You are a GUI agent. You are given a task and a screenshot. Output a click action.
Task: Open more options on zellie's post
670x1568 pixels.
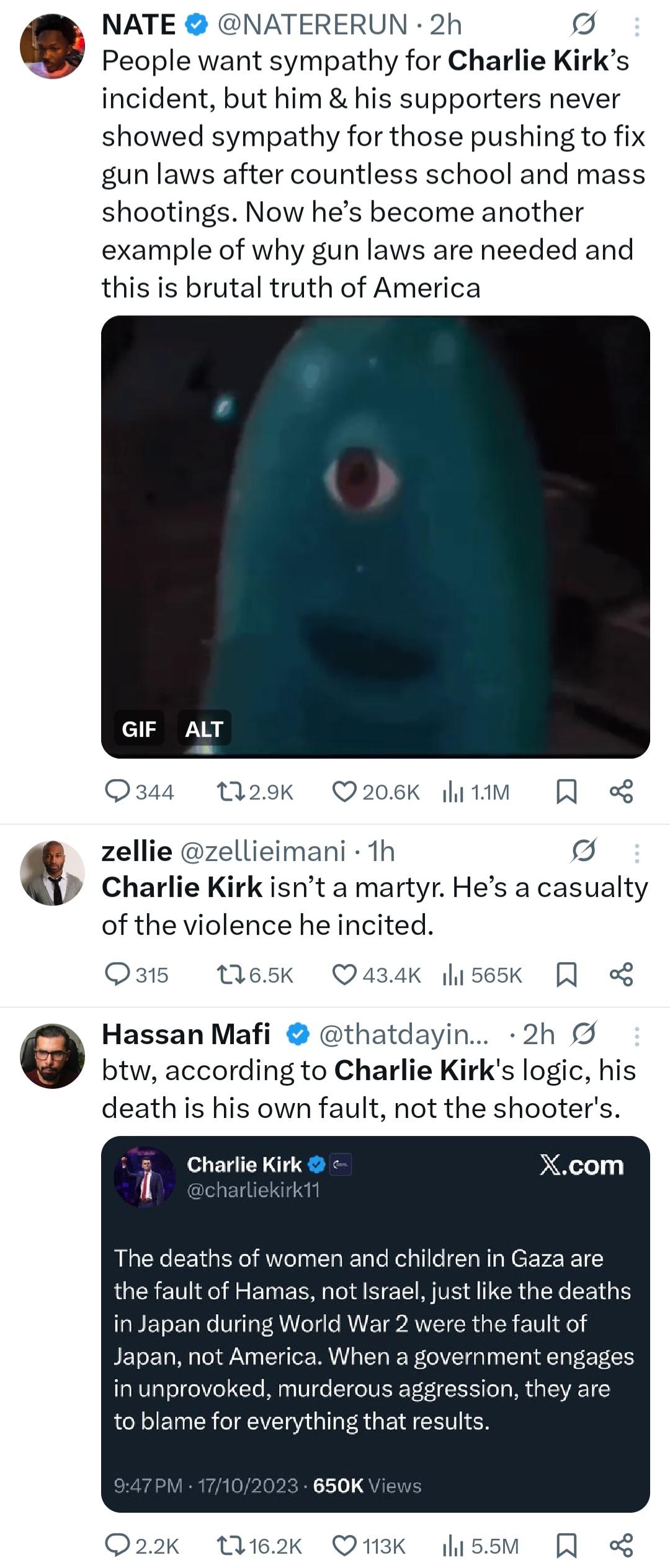pyautogui.click(x=636, y=854)
